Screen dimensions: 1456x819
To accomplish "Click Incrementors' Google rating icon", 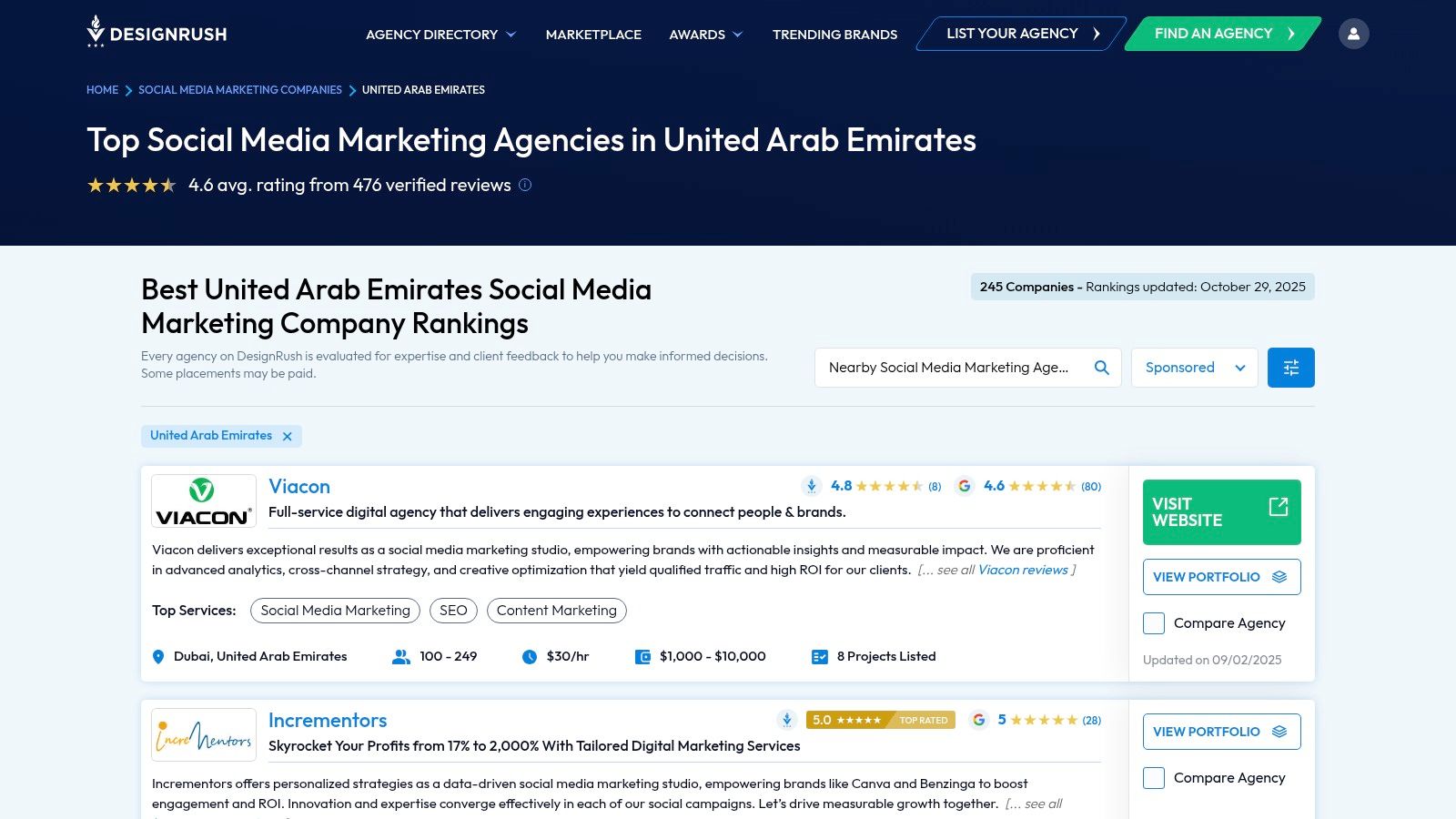I will (979, 720).
